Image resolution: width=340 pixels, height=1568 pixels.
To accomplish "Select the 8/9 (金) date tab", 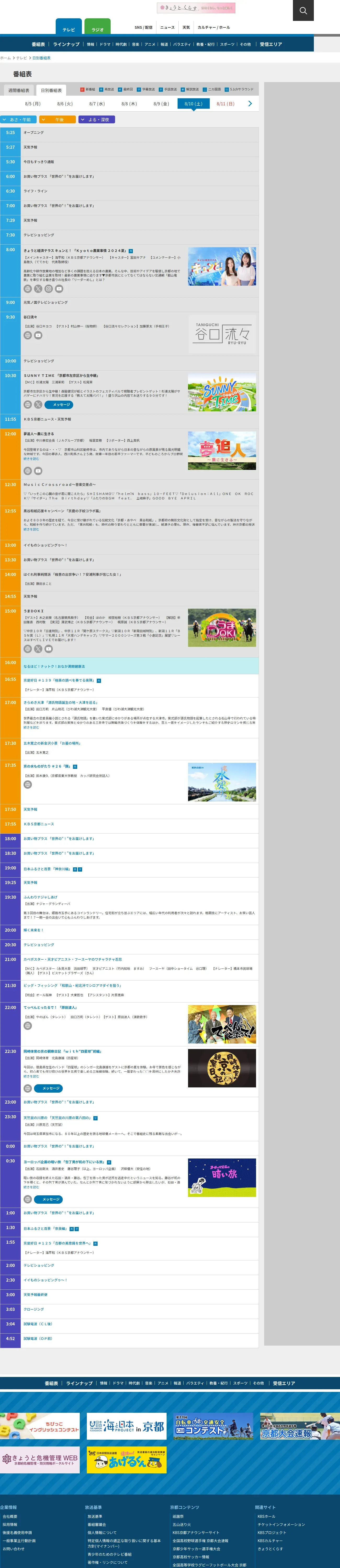I will pos(161,104).
